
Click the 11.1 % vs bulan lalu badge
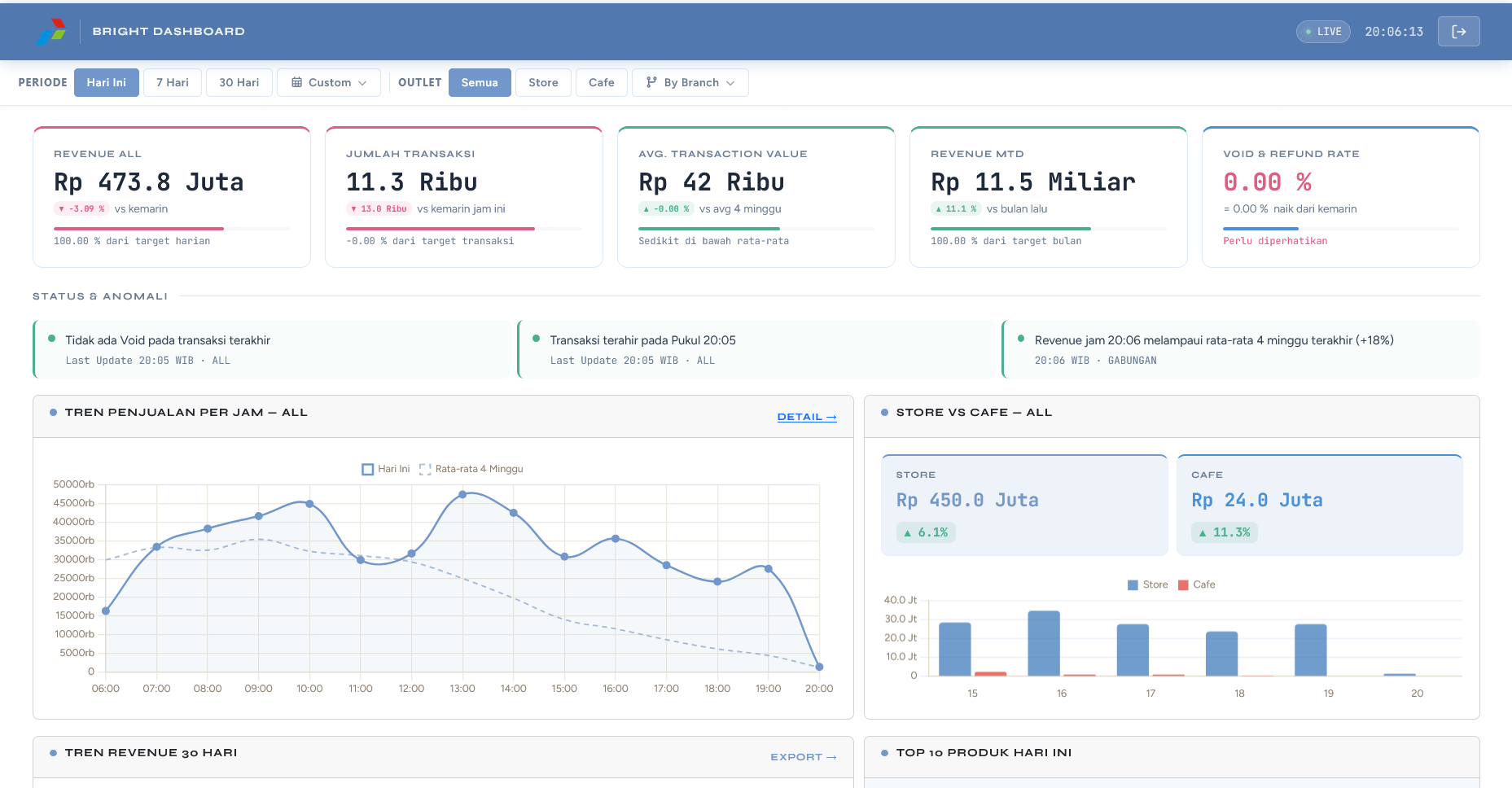(956, 209)
